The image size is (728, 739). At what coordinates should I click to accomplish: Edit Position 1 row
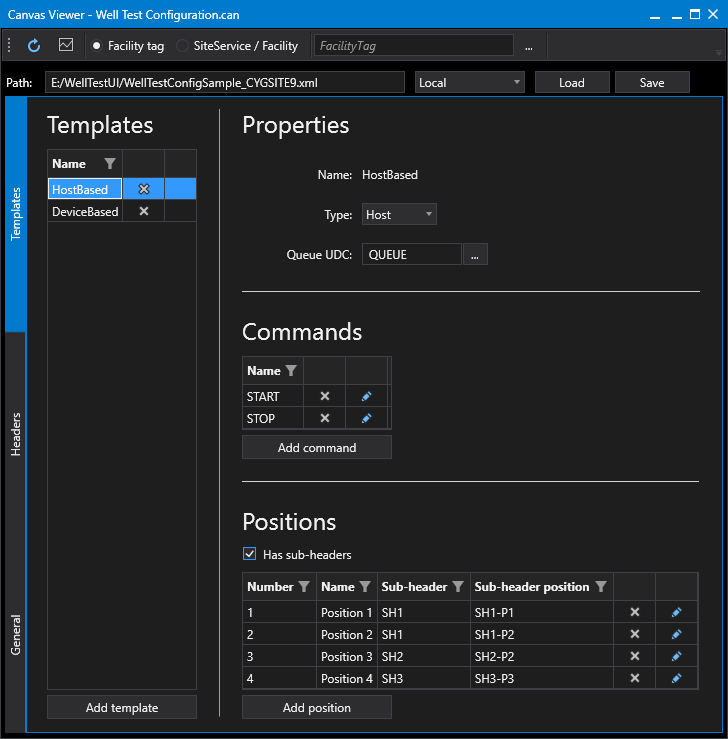[676, 612]
